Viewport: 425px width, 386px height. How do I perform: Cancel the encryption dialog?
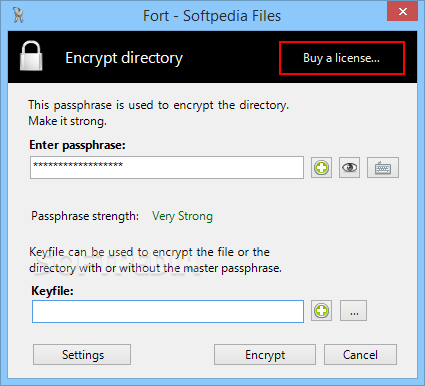(x=360, y=355)
